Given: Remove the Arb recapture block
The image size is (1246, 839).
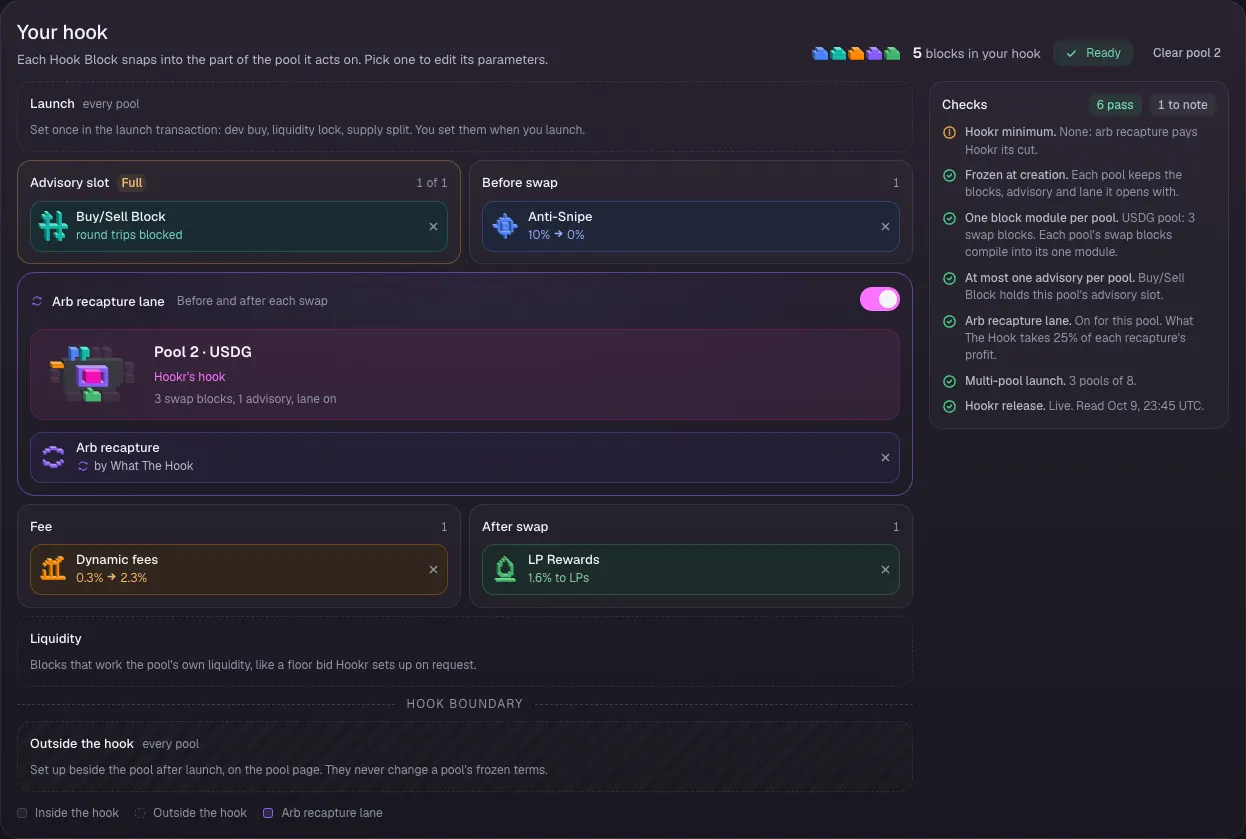Looking at the screenshot, I should point(885,458).
